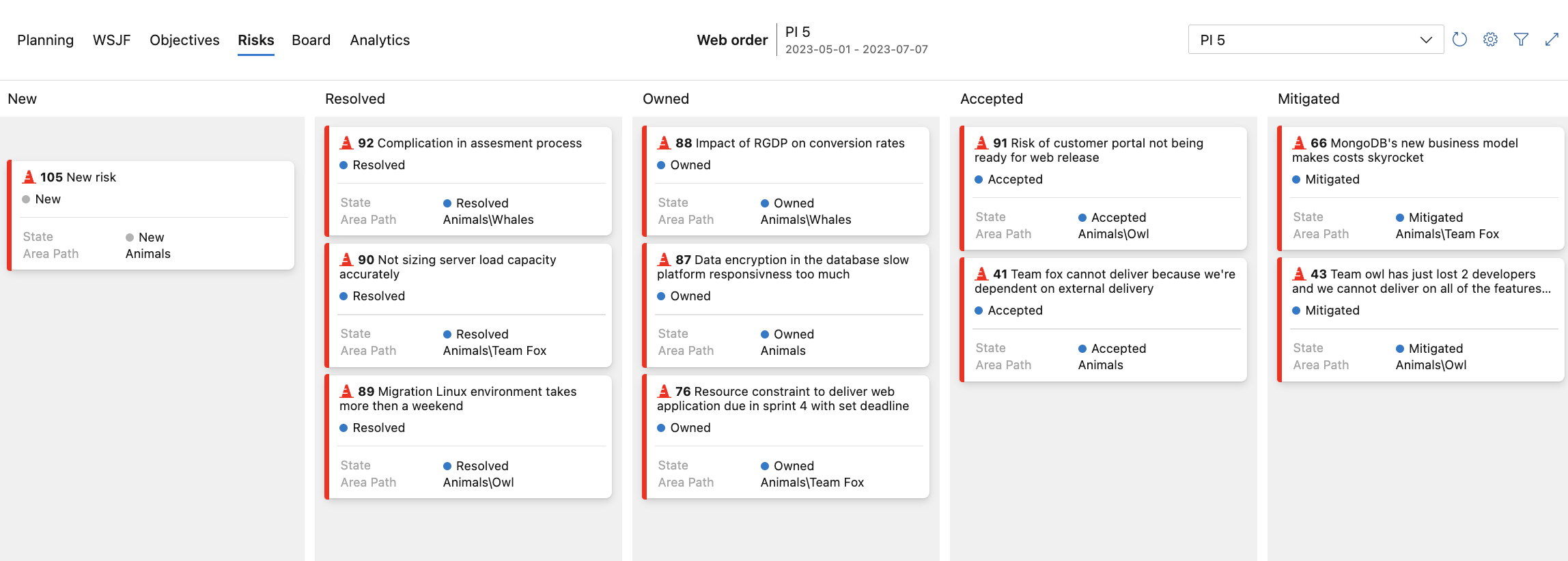Click the risk cone icon on item 41
The height and width of the screenshot is (561, 1568).
(981, 274)
